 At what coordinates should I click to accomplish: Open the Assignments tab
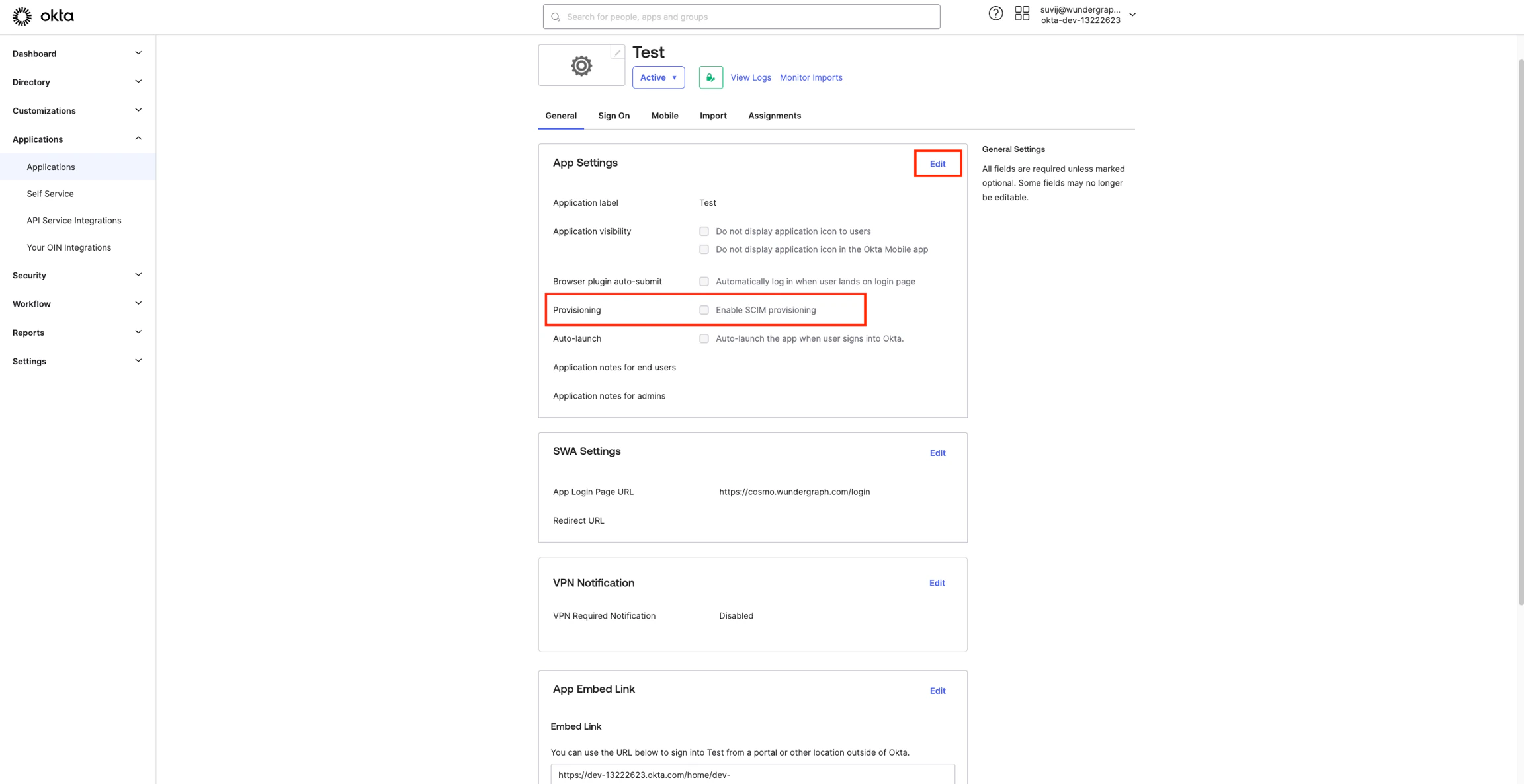point(774,116)
